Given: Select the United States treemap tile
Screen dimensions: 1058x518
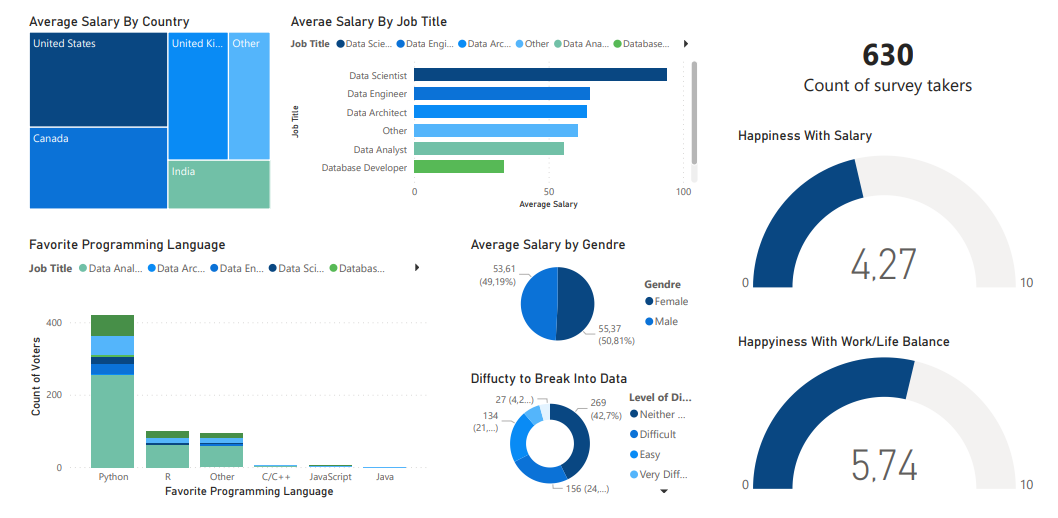Looking at the screenshot, I should pos(98,80).
